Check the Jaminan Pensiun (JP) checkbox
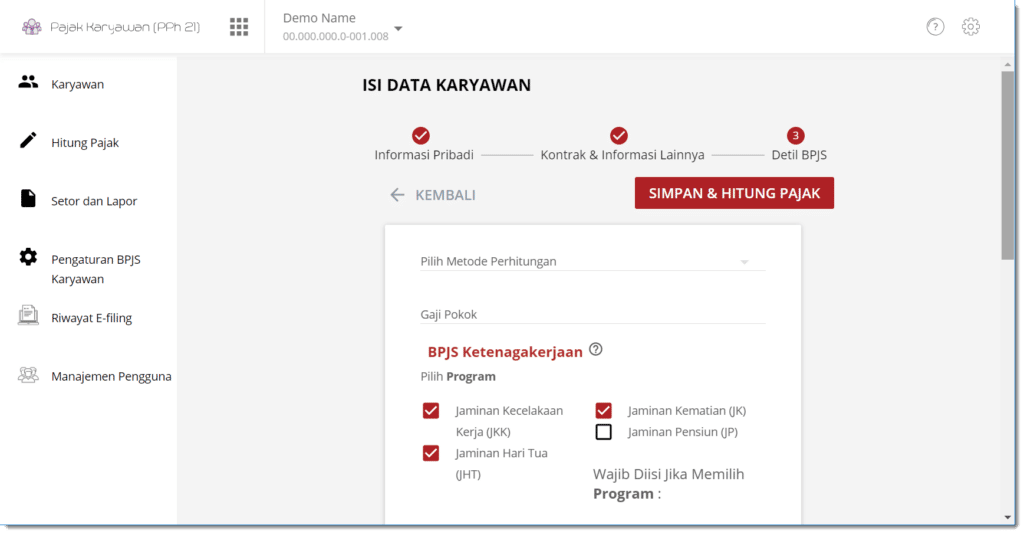The height and width of the screenshot is (534, 1024). click(x=603, y=432)
